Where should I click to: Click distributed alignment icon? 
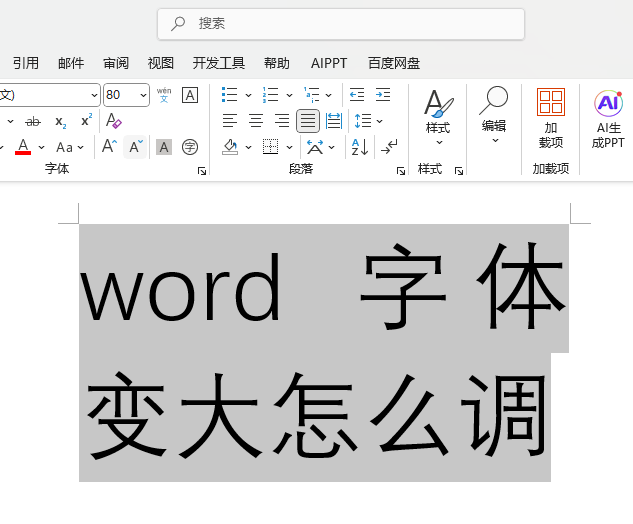point(334,121)
